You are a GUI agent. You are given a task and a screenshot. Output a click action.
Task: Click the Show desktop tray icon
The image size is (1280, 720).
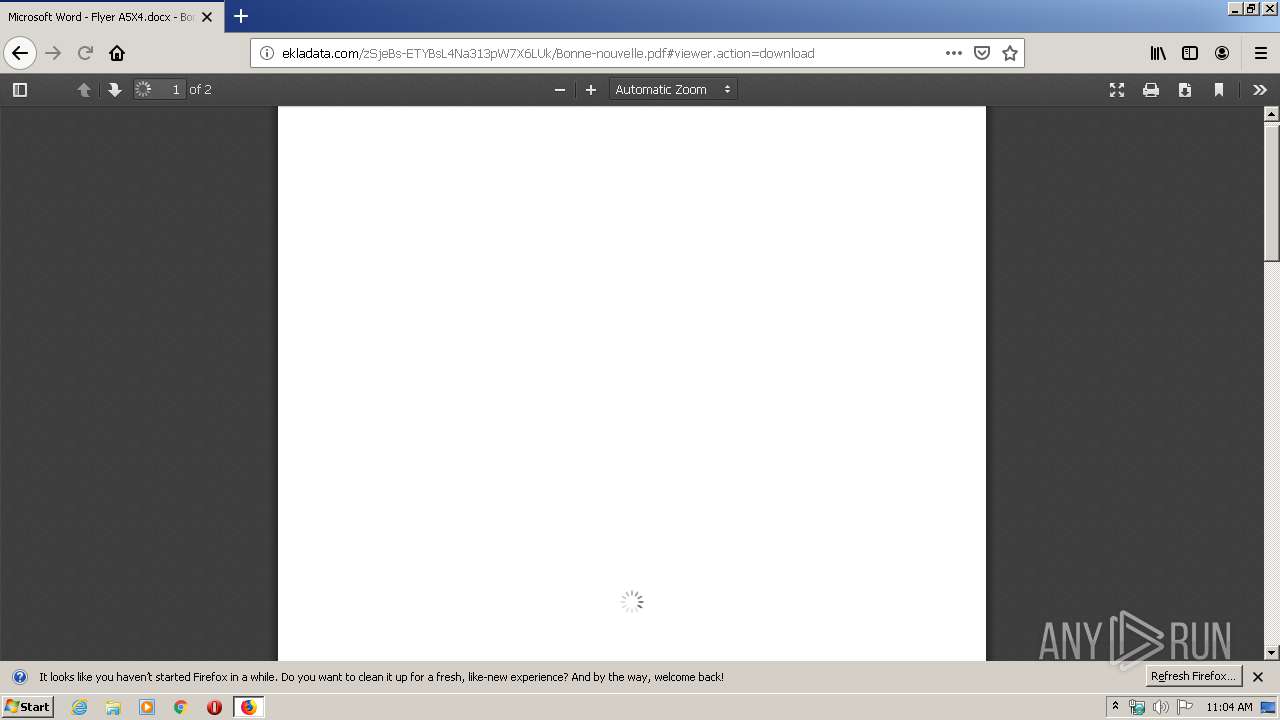coord(1269,707)
